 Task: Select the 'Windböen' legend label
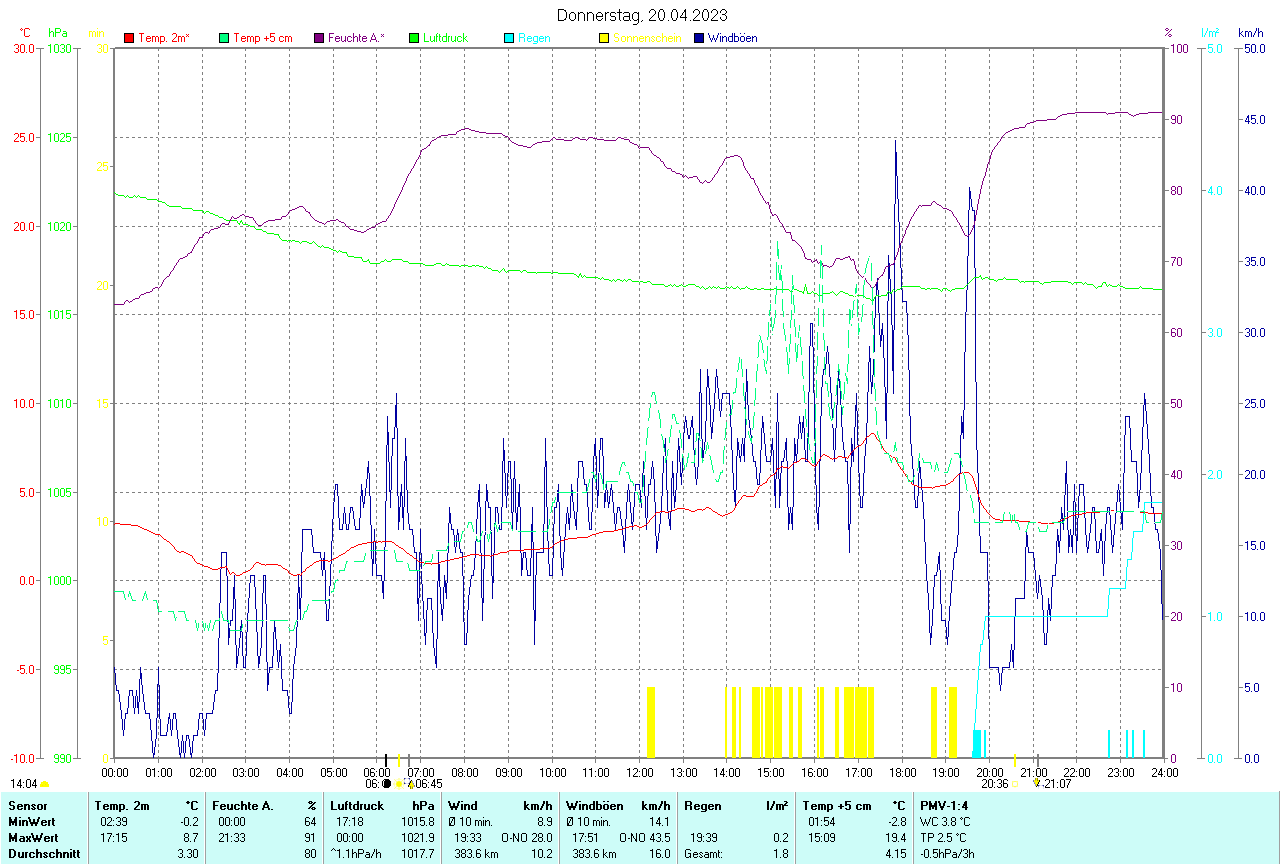732,38
